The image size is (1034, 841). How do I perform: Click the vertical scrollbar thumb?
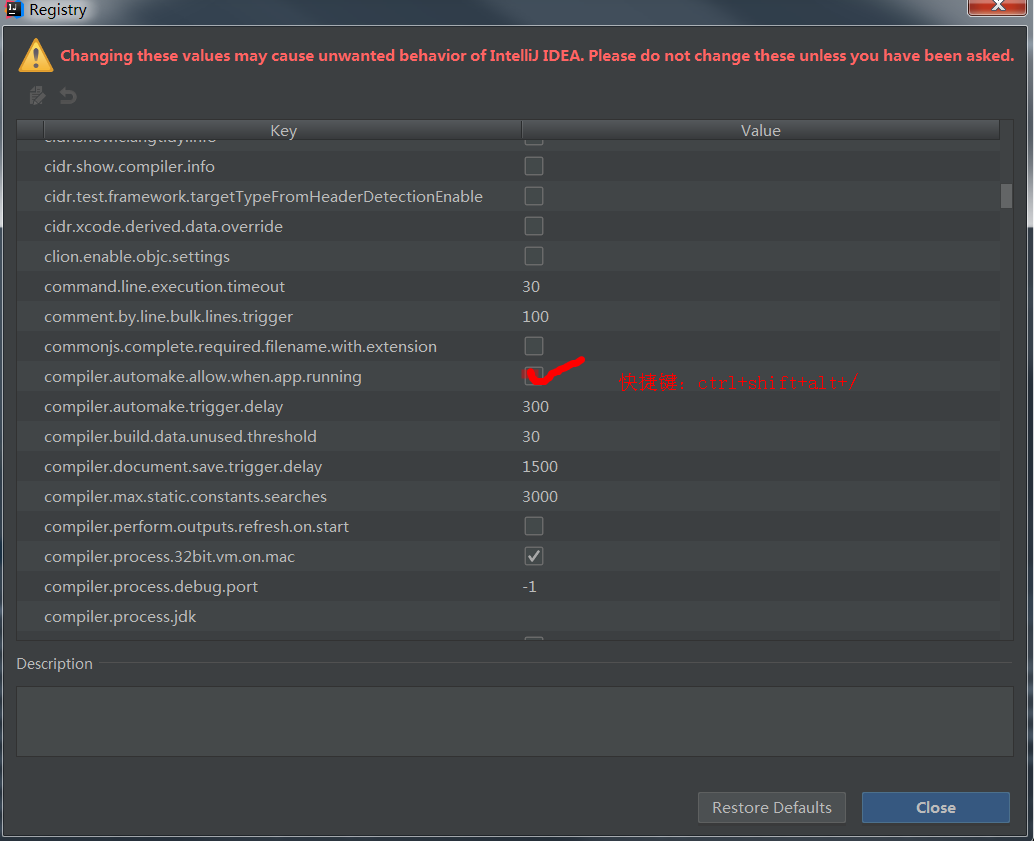click(1006, 196)
